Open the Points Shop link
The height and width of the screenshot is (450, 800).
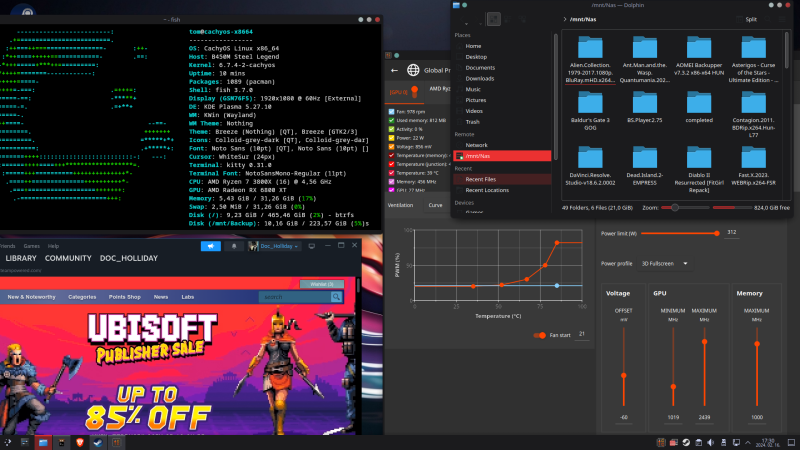pyautogui.click(x=124, y=297)
